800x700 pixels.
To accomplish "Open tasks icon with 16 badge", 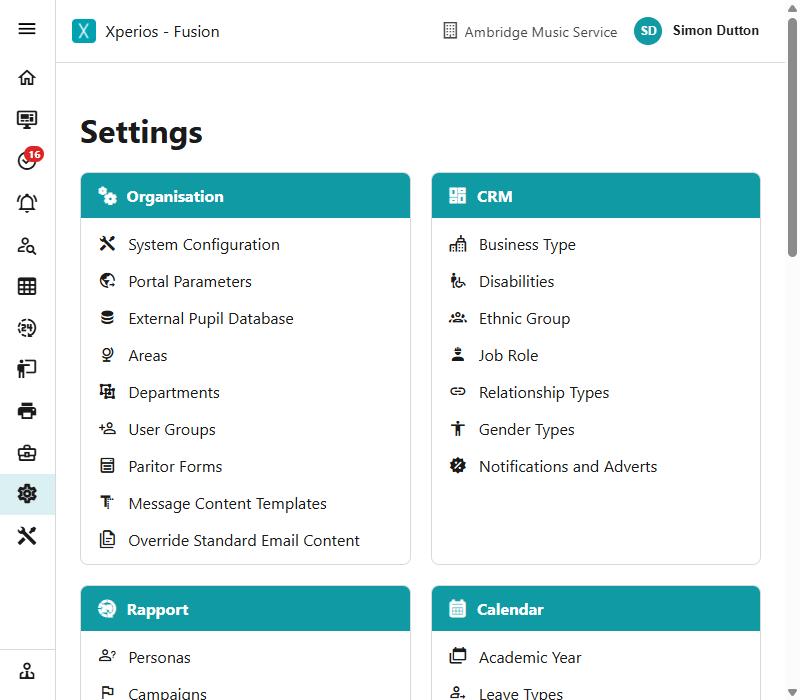I will pos(30,159).
